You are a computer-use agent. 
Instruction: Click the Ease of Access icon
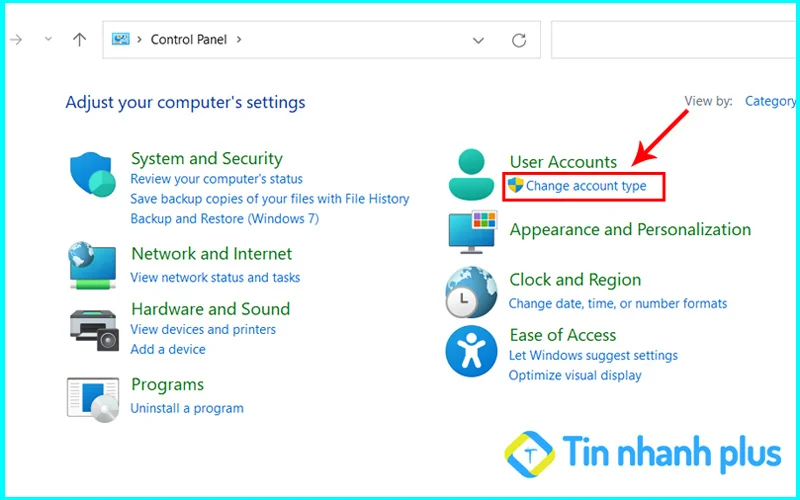click(471, 352)
